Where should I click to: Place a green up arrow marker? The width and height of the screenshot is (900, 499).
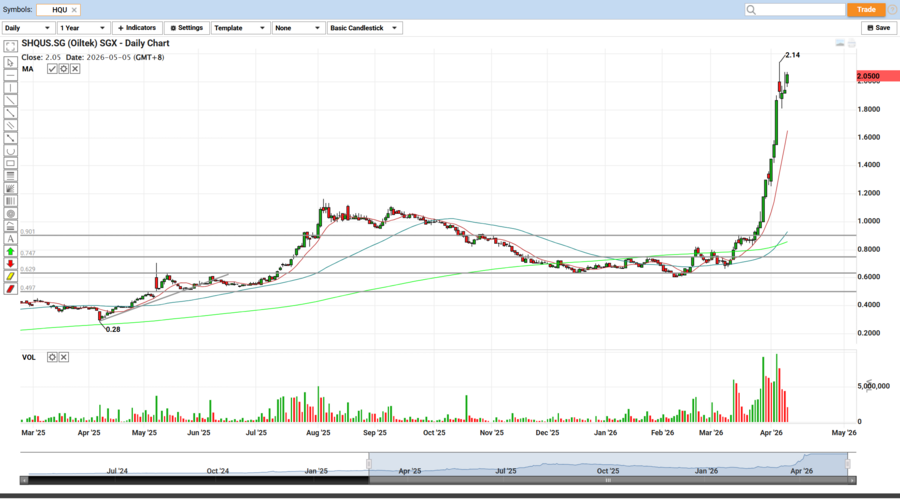coord(10,251)
